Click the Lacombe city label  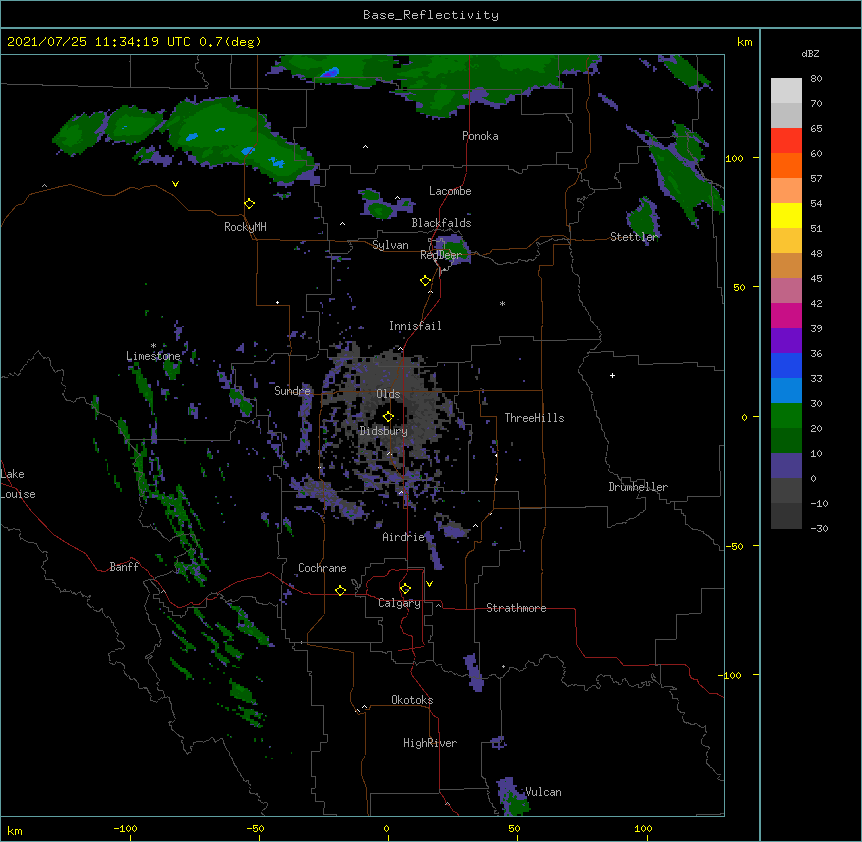450,191
